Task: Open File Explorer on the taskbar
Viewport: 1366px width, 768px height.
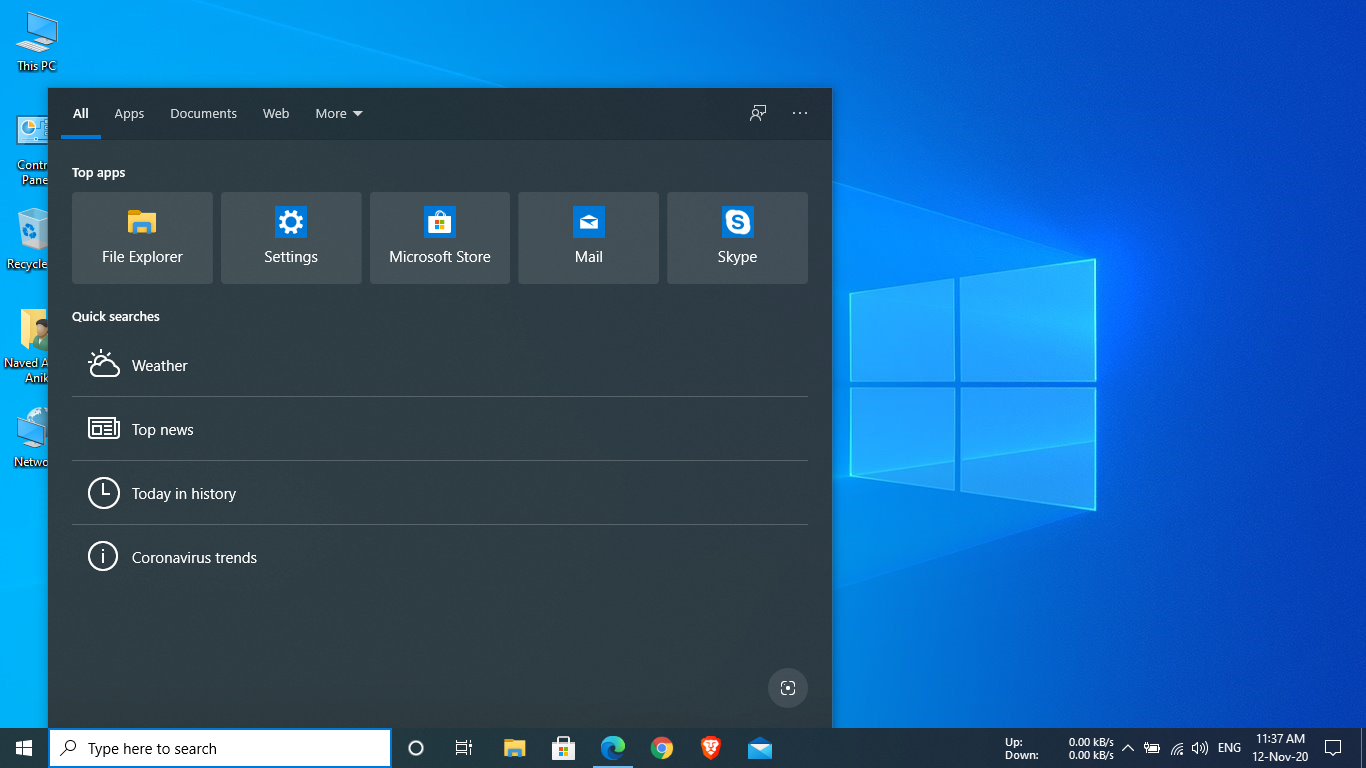Action: [514, 748]
